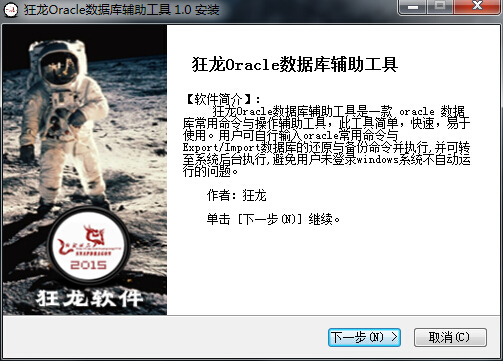This screenshot has height=361, width=503.
Task: Click the astronaut banner image
Action: coord(85,170)
